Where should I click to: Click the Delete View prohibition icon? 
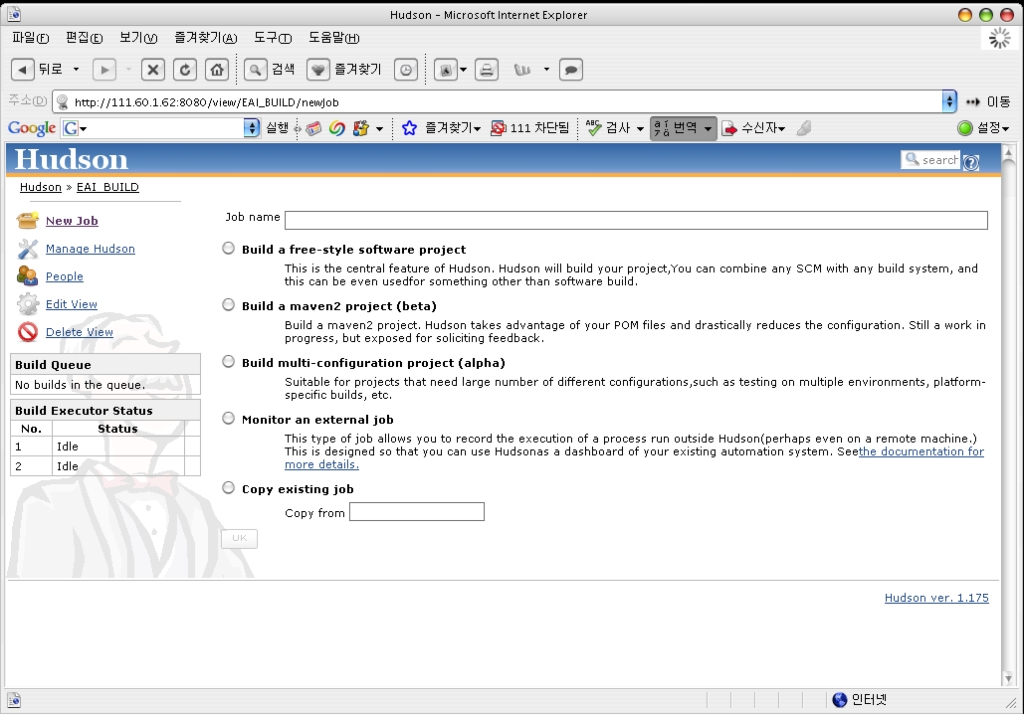pos(27,332)
